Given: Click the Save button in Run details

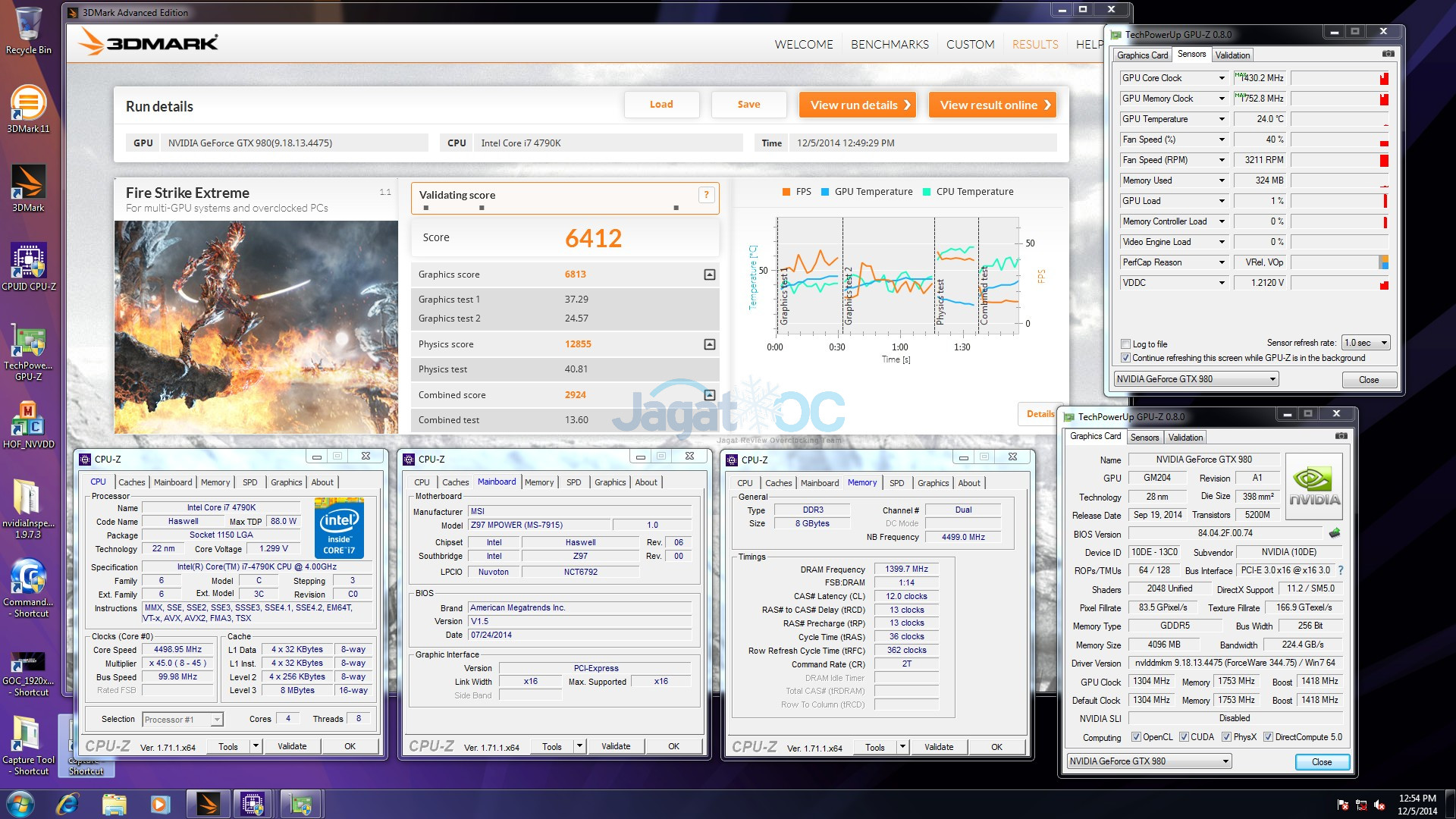Looking at the screenshot, I should pos(748,105).
